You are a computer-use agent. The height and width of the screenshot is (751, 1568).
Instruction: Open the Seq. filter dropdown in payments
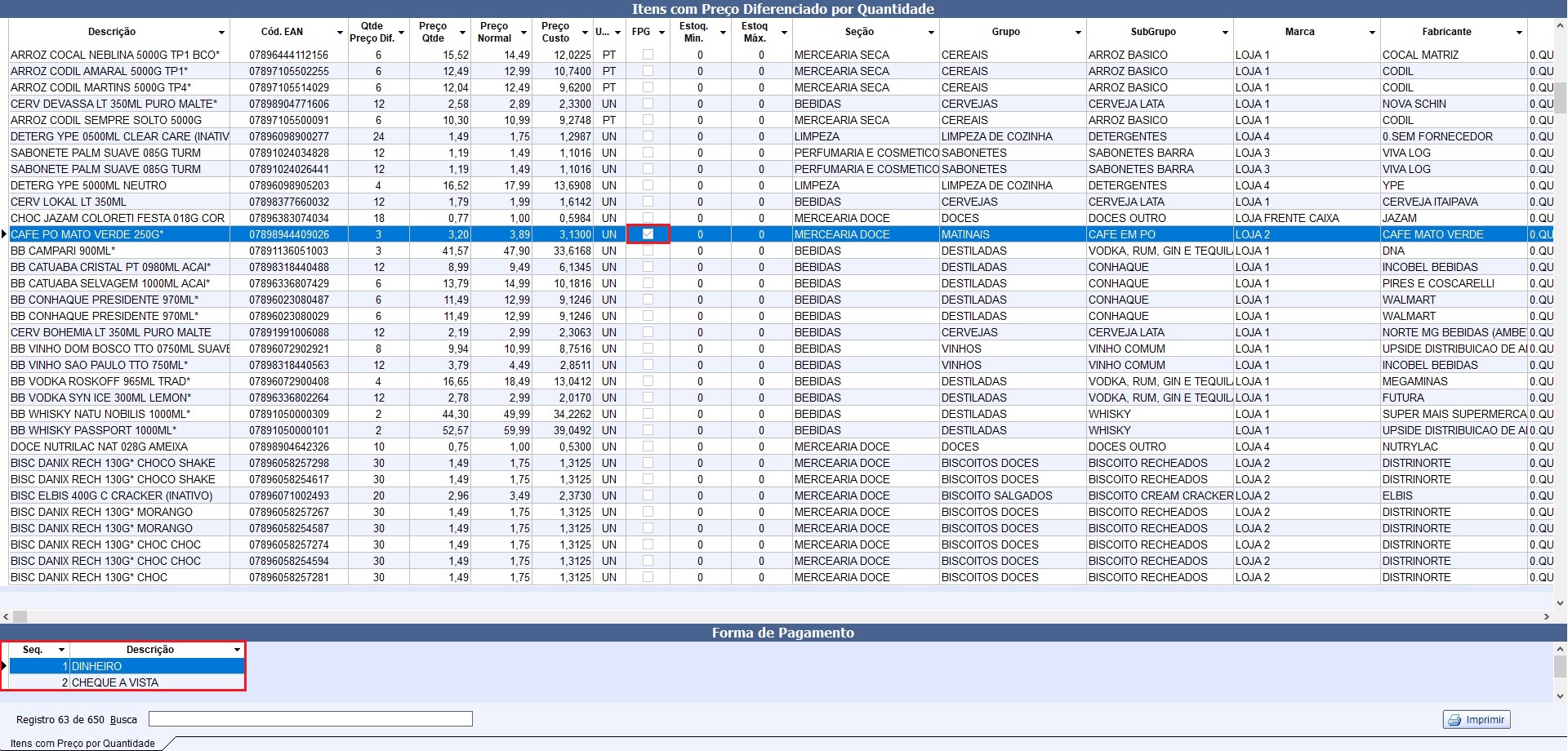coord(61,650)
